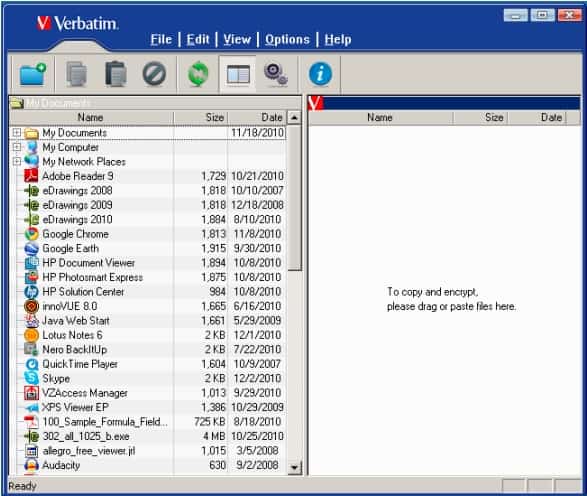Image resolution: width=587 pixels, height=496 pixels.
Task: Click the My Network Places label
Action: tap(84, 162)
